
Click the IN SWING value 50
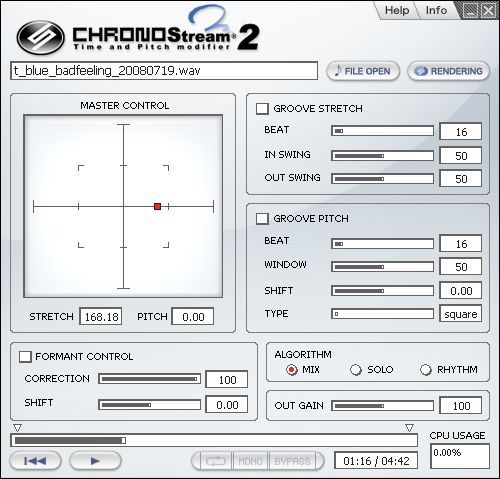[x=461, y=155]
